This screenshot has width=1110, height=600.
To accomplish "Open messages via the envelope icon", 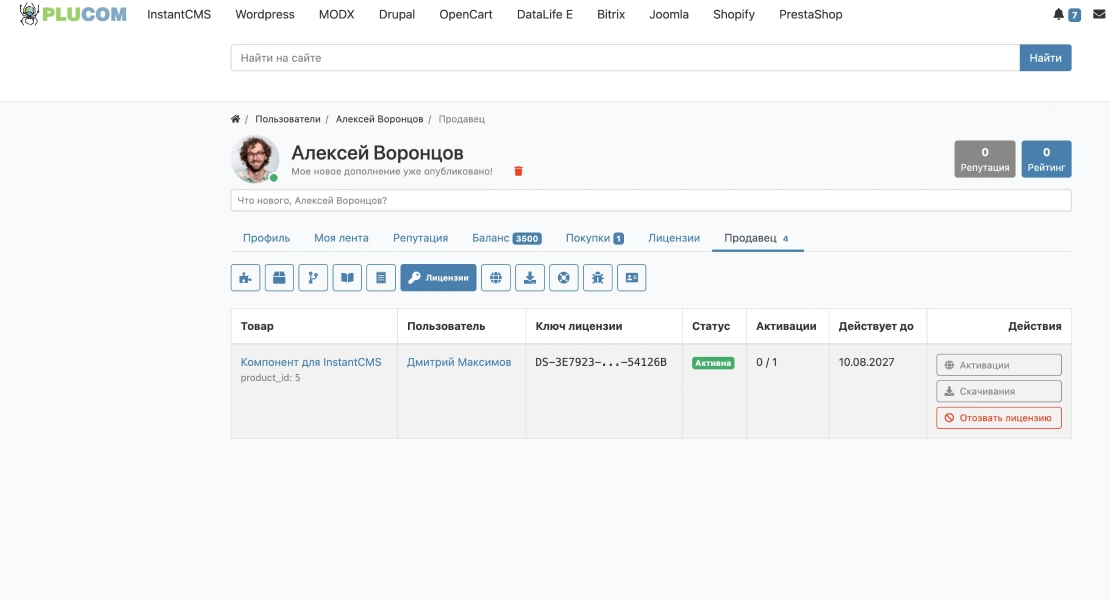I will point(1099,14).
